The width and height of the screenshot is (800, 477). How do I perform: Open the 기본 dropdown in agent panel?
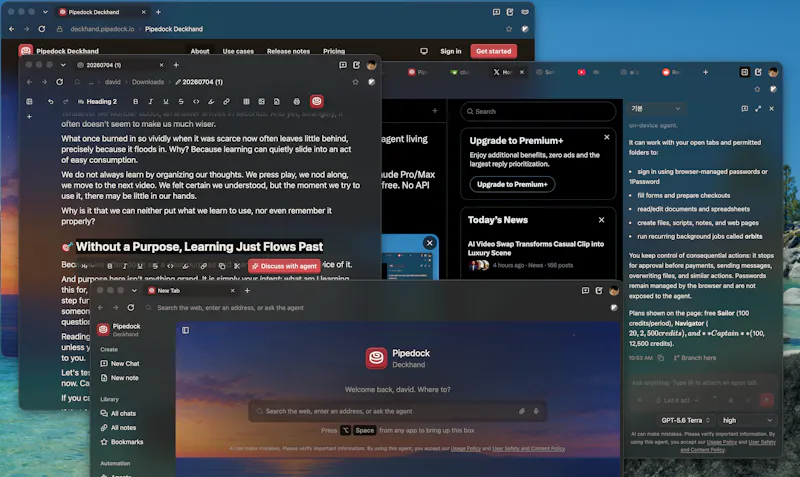point(655,108)
